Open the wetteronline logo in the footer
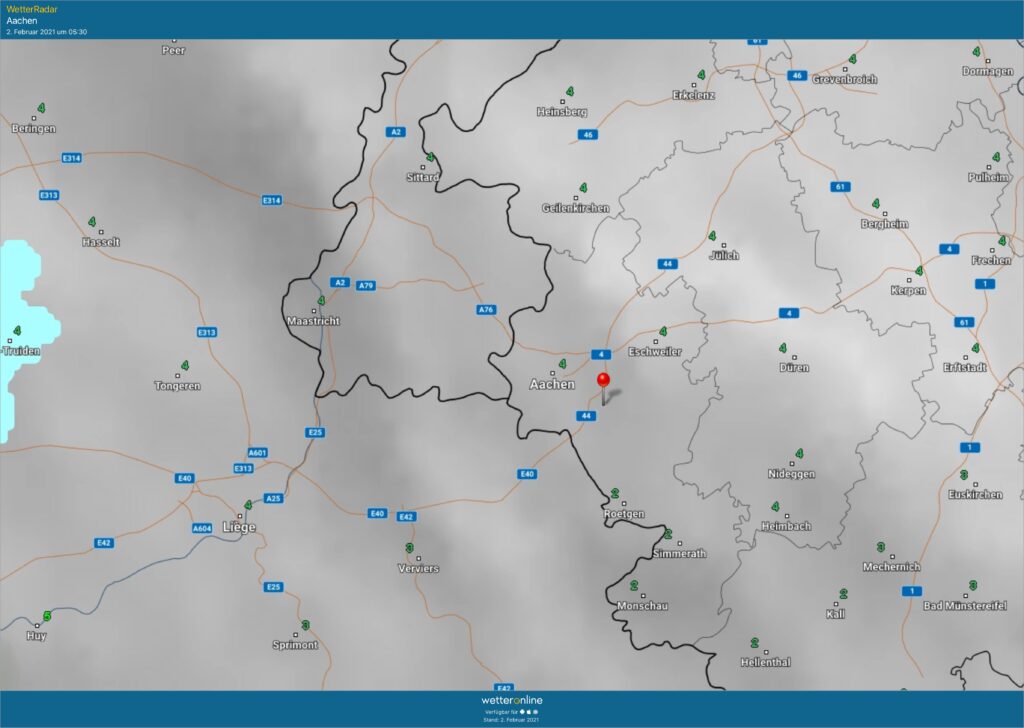 click(x=512, y=700)
